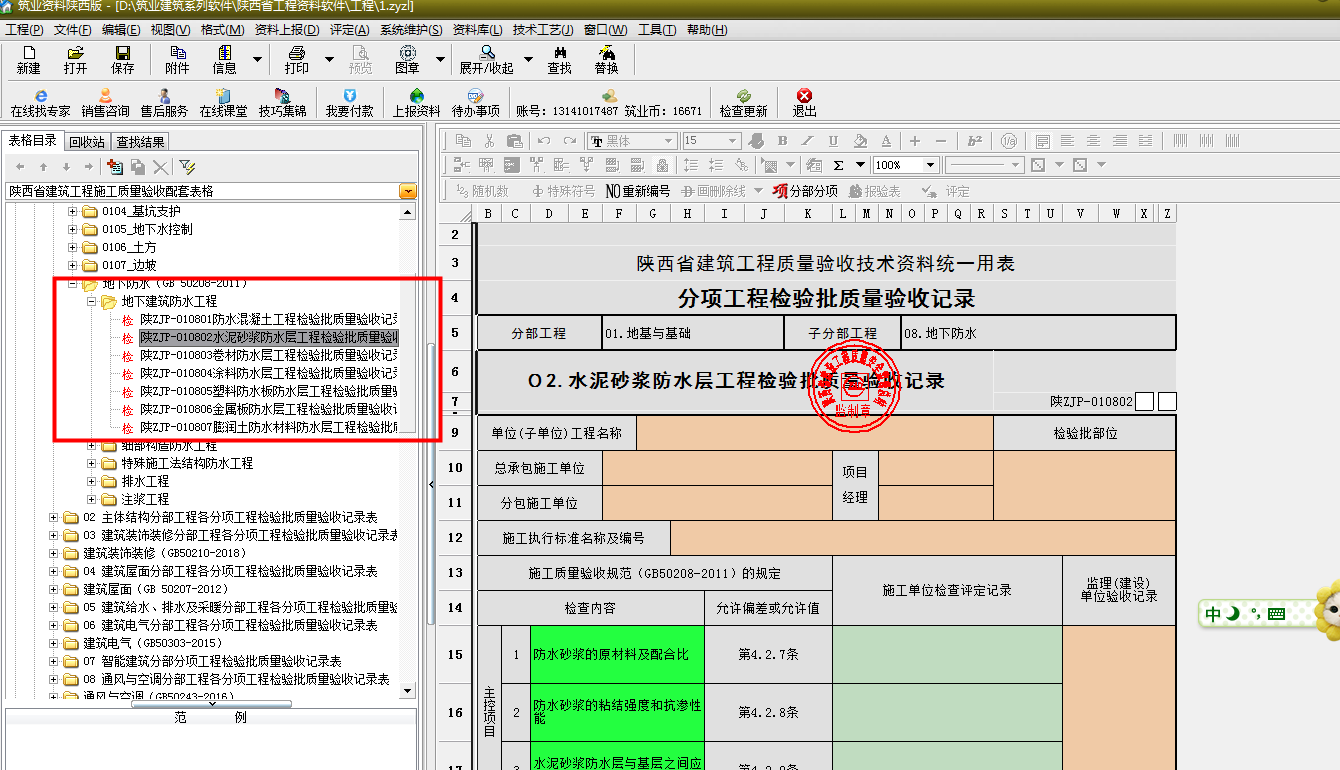Click 检查更新 to check for updates
This screenshot has width=1340, height=770.
[x=743, y=103]
